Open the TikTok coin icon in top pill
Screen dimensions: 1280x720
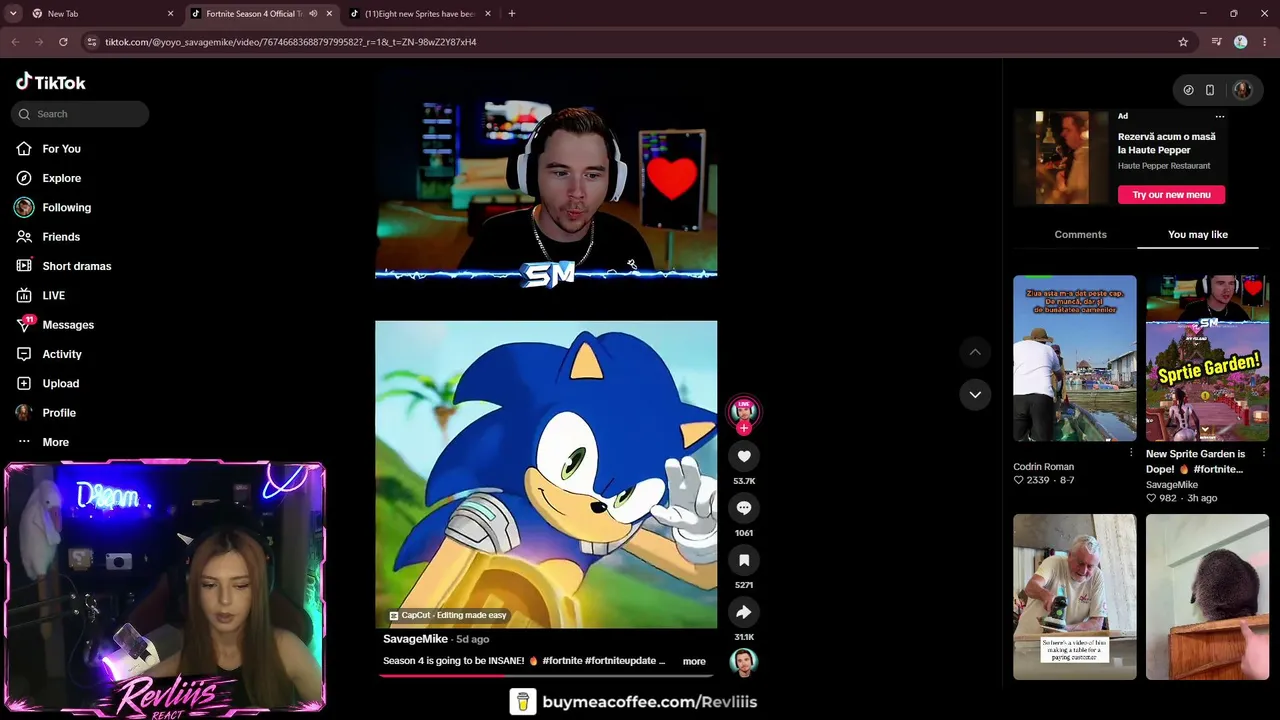coord(1188,90)
